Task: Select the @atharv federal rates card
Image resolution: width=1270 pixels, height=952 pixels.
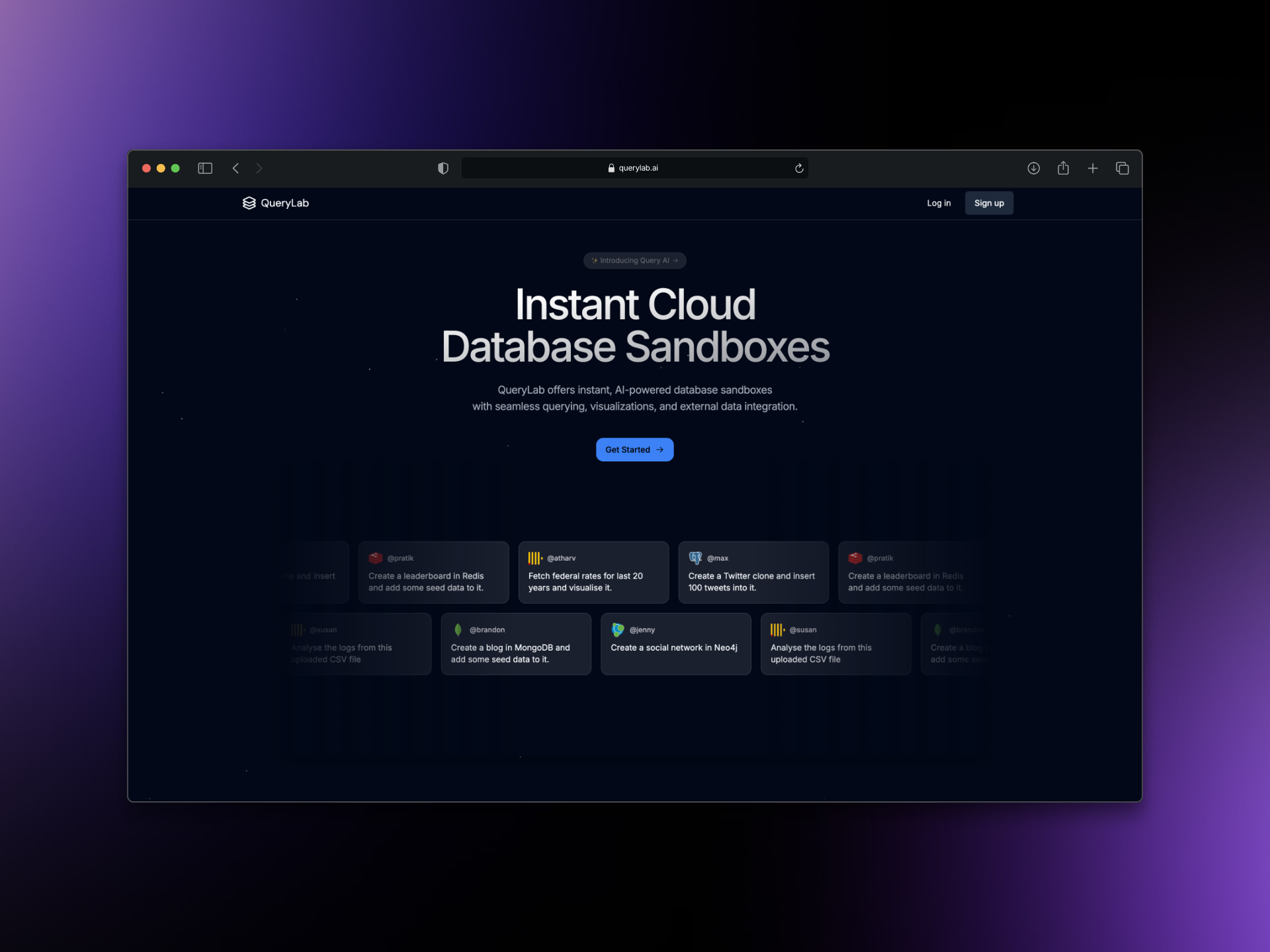Action: tap(594, 573)
